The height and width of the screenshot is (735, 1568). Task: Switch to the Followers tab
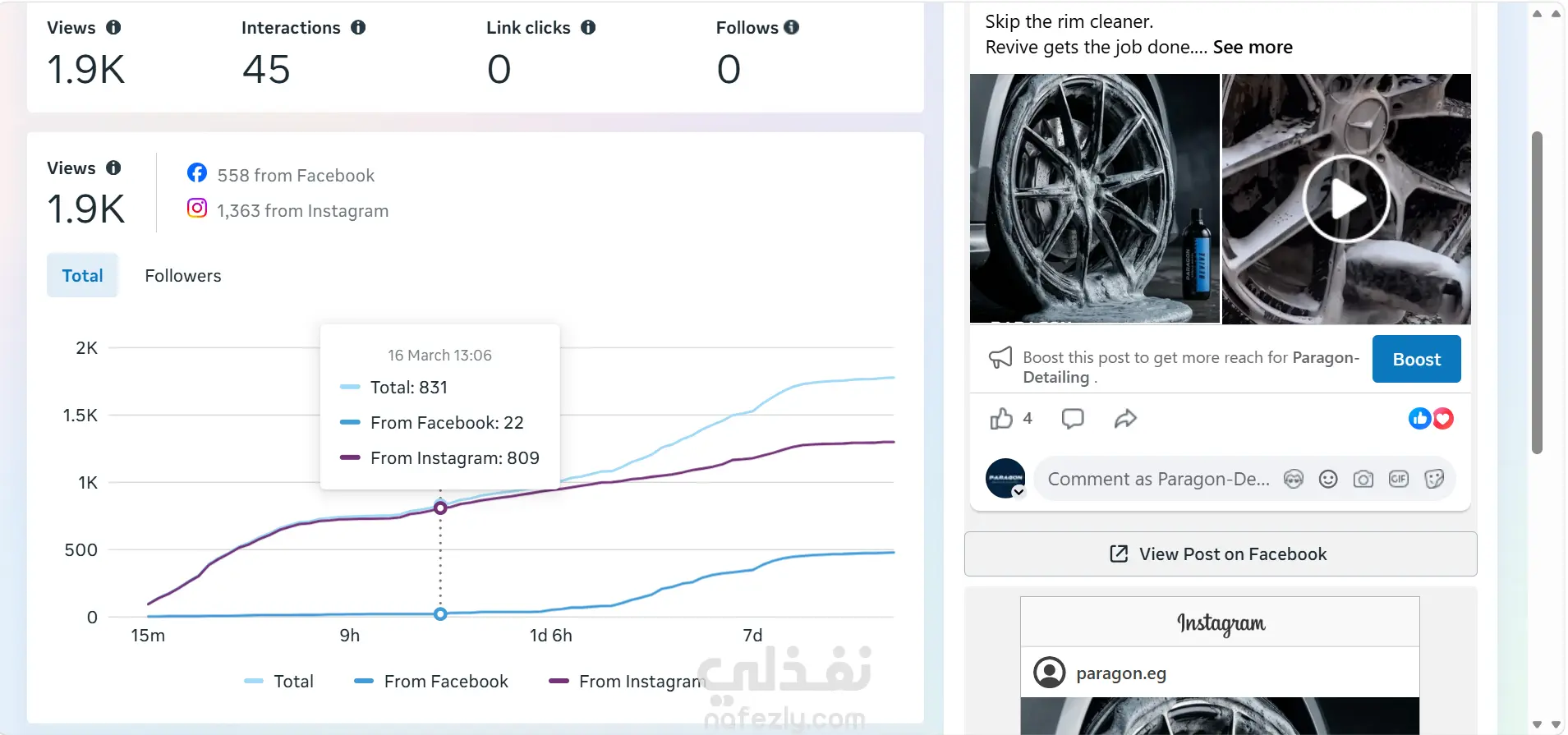click(x=183, y=276)
